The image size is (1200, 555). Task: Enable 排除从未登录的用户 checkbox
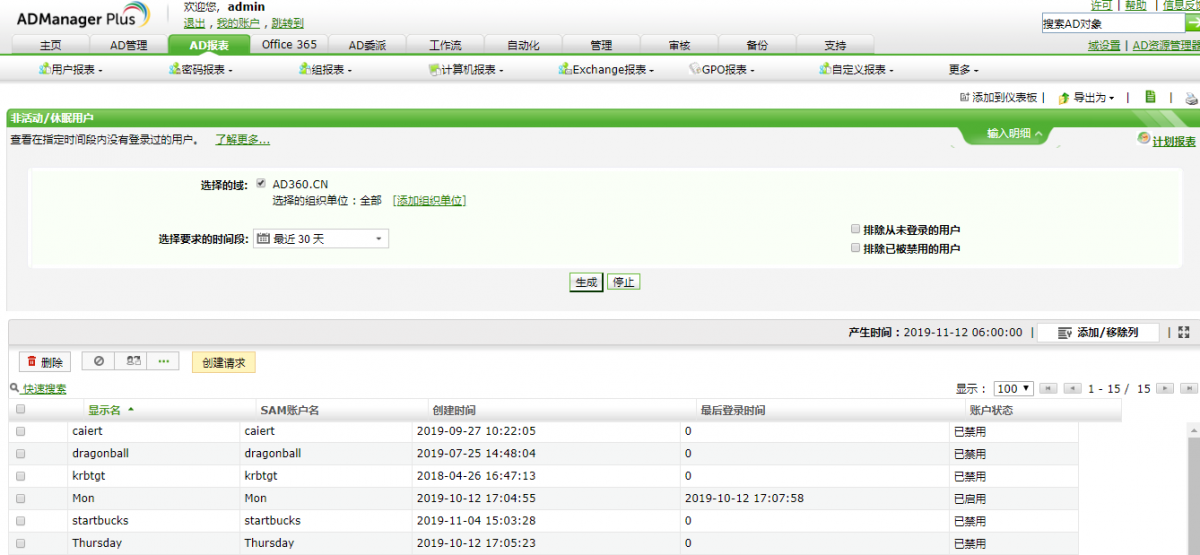(x=855, y=229)
